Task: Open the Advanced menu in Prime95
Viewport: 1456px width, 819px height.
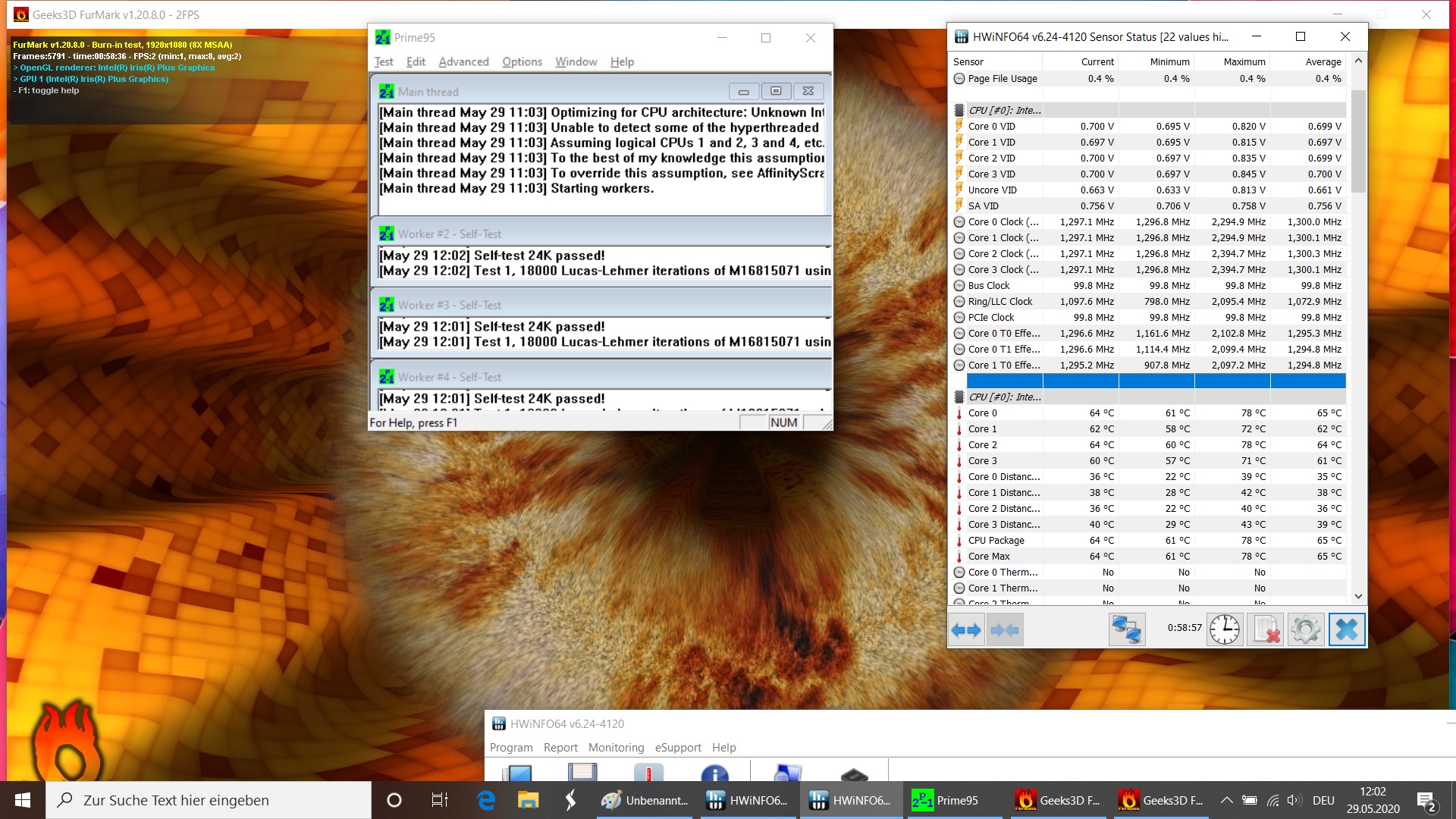Action: 463,61
